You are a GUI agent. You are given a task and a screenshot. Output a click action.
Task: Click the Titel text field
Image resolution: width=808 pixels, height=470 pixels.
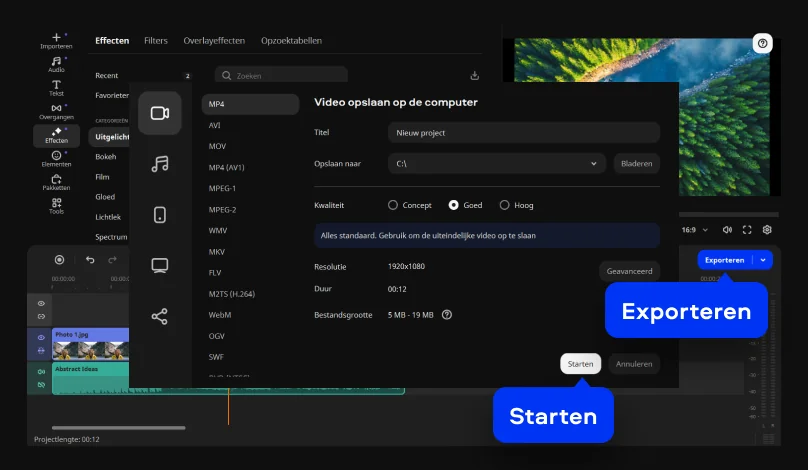click(523, 132)
